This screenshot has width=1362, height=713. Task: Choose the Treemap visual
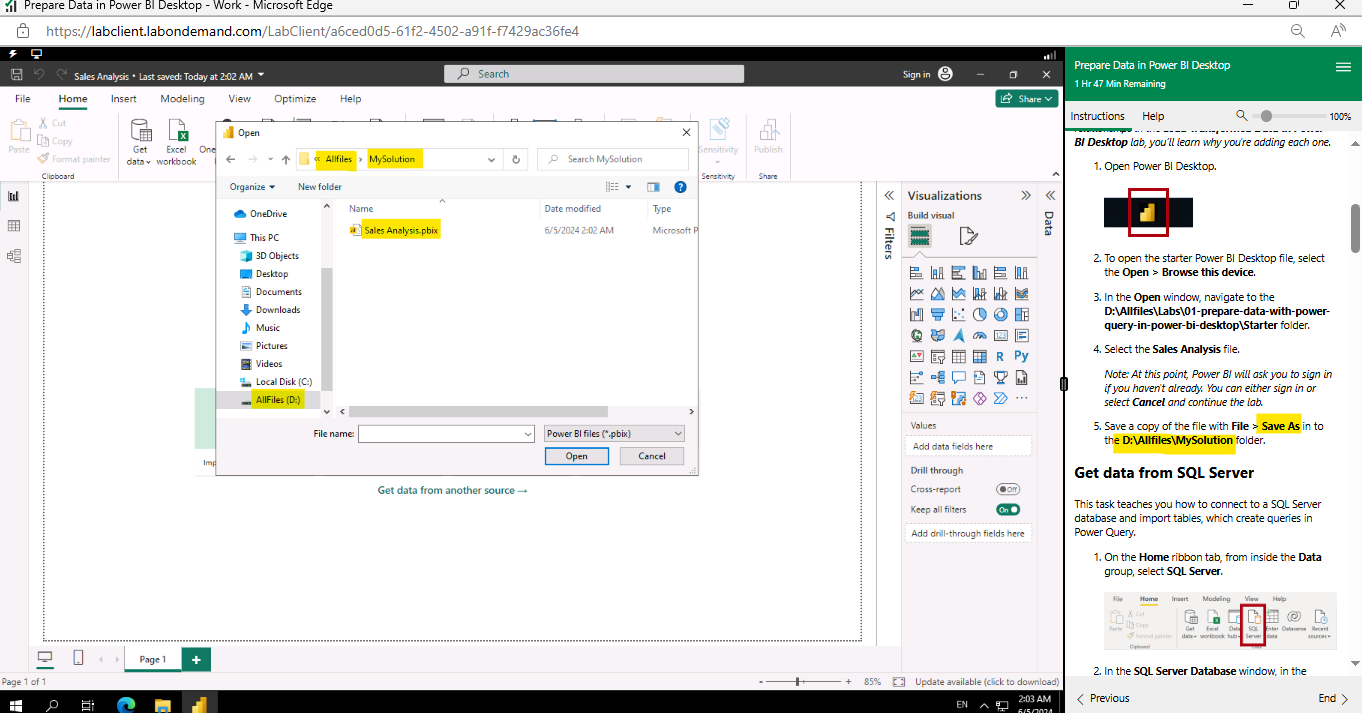pos(1022,315)
